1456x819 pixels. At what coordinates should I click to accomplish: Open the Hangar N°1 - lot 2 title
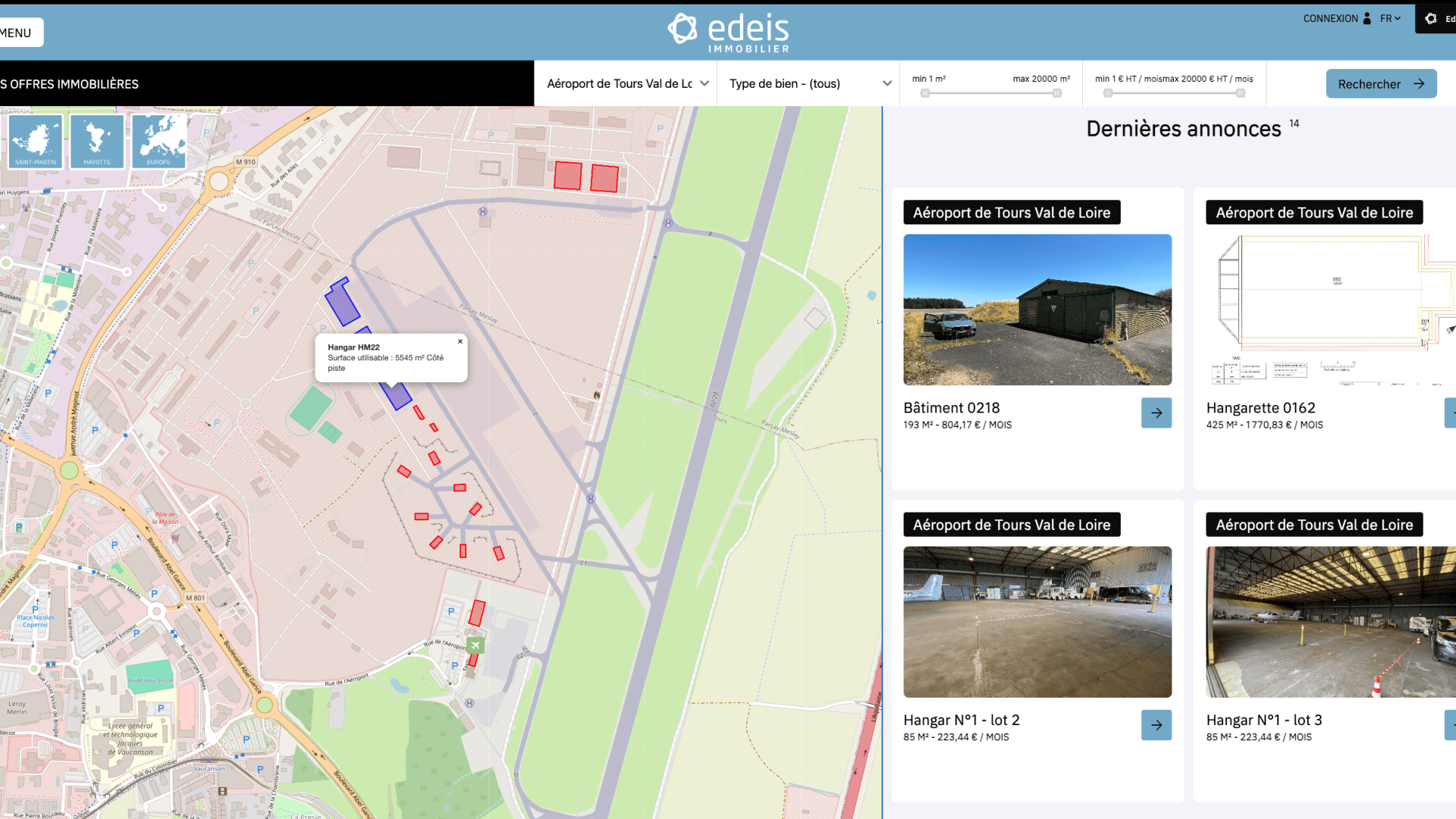(961, 720)
